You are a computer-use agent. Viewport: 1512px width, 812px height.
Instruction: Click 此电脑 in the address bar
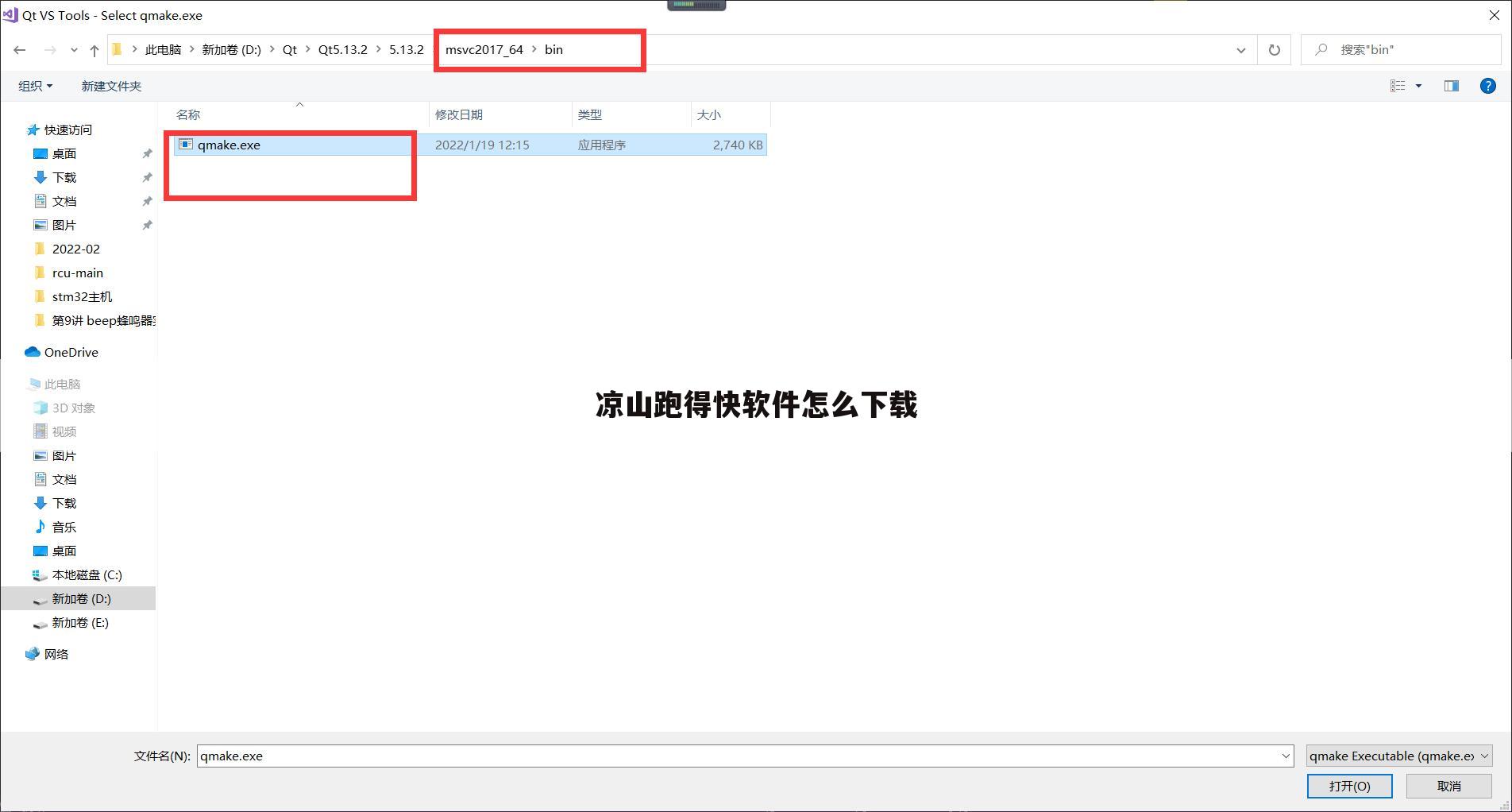tap(163, 49)
